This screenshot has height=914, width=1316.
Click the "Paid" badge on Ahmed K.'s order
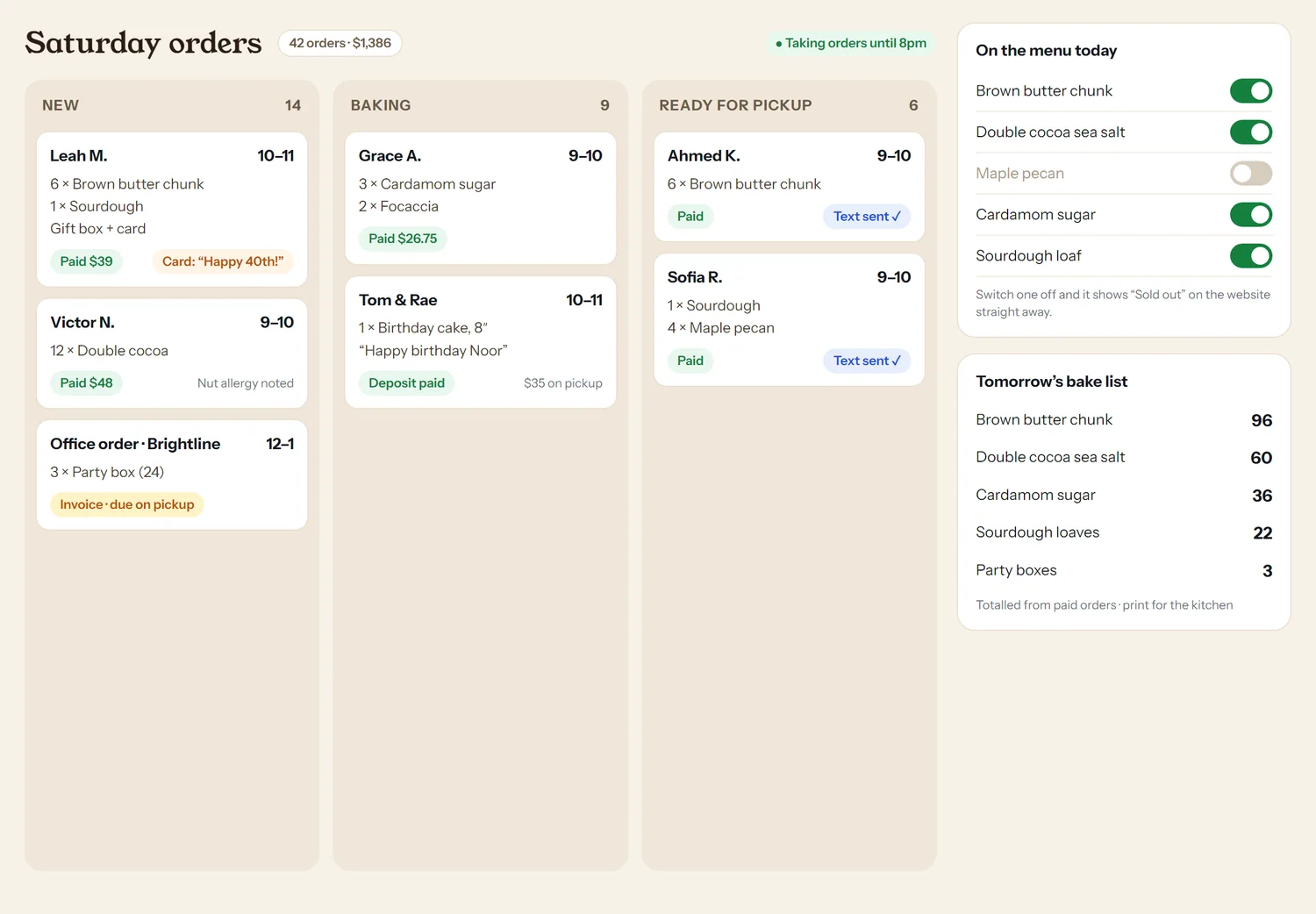coord(690,217)
